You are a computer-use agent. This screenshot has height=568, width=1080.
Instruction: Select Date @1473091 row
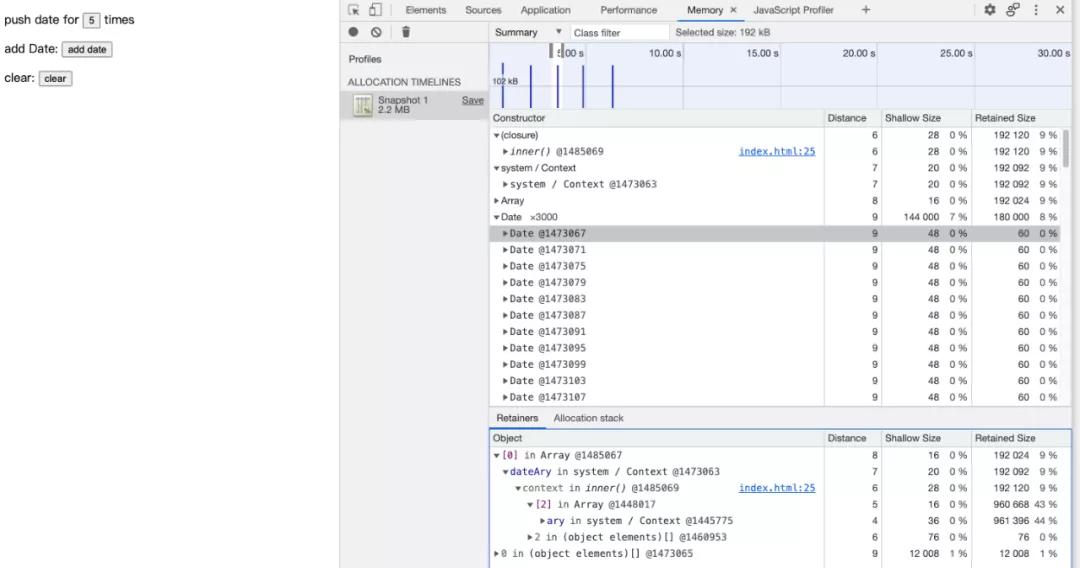(775, 332)
